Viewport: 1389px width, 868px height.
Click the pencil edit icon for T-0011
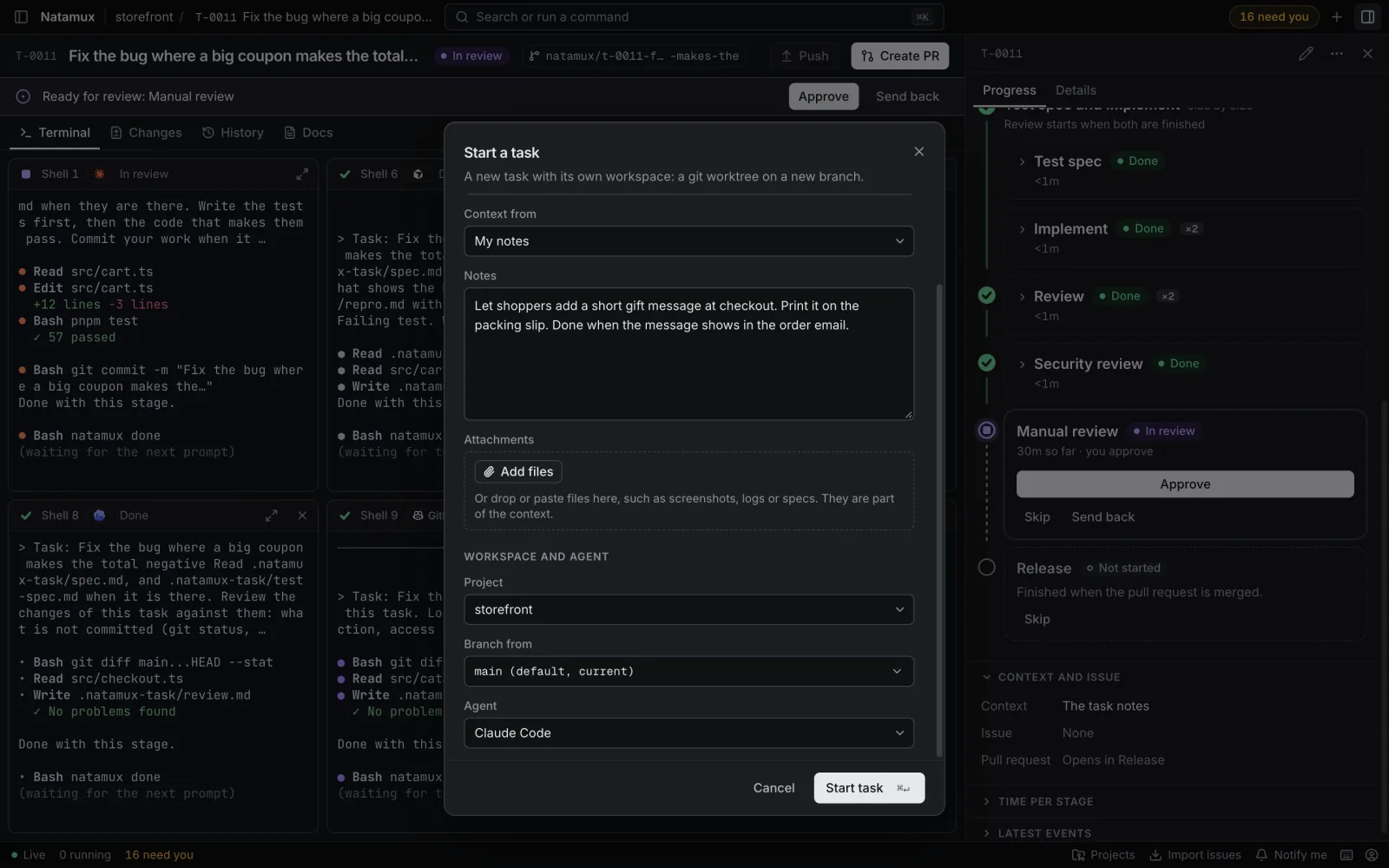1306,54
